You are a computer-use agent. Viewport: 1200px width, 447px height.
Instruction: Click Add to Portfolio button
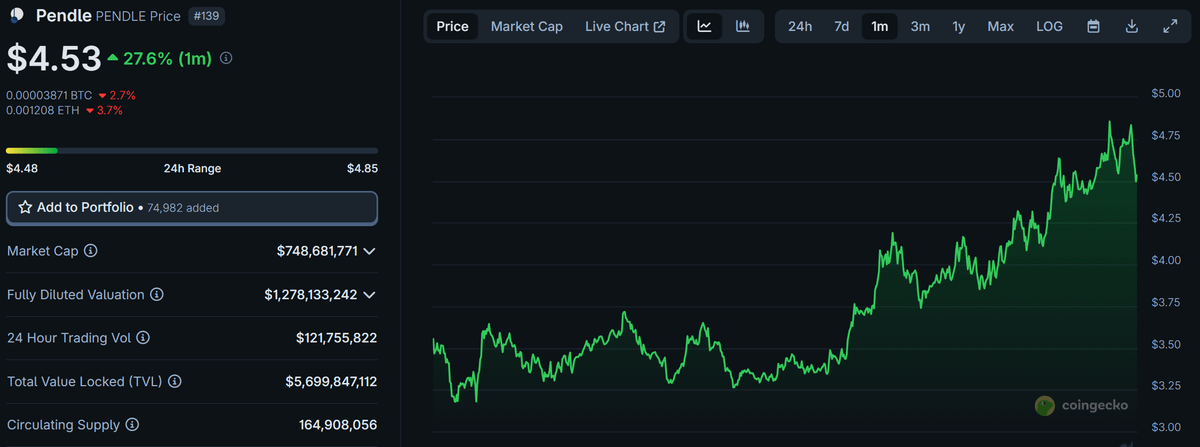(192, 207)
